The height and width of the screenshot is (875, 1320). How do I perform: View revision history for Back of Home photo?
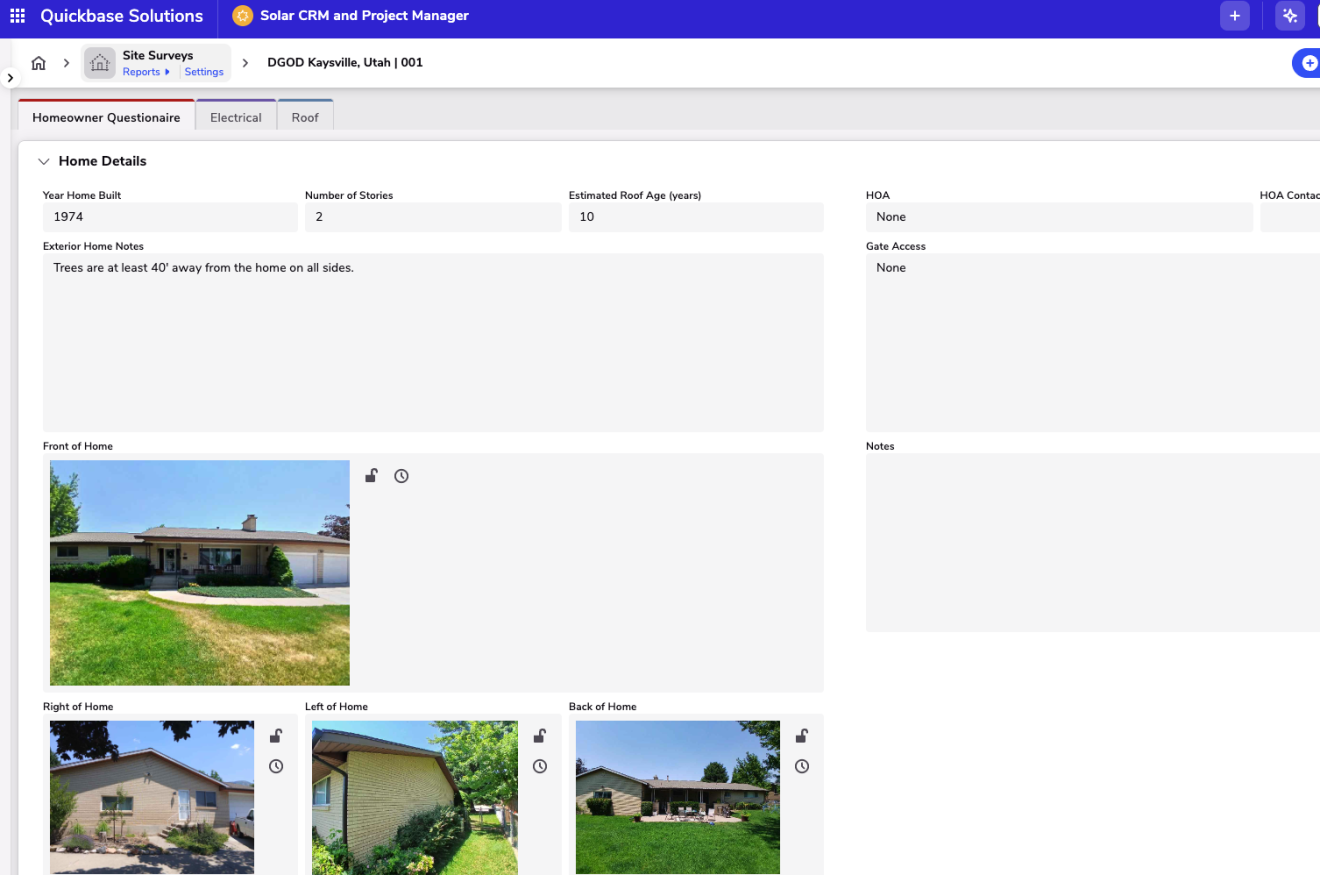click(802, 767)
